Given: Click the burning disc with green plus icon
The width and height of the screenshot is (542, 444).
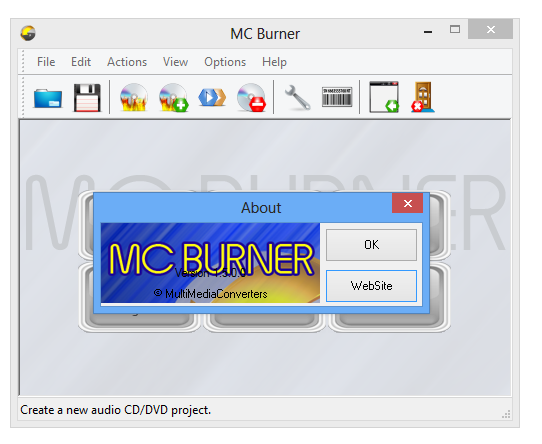Looking at the screenshot, I should [x=174, y=98].
